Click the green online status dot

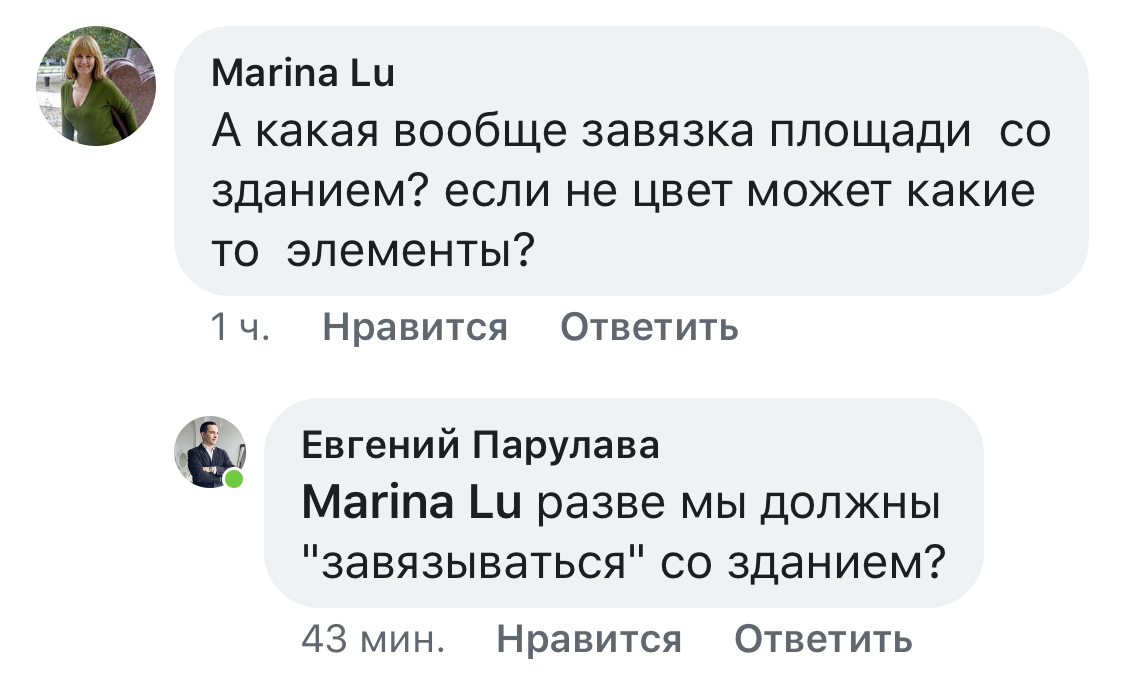coord(234,479)
